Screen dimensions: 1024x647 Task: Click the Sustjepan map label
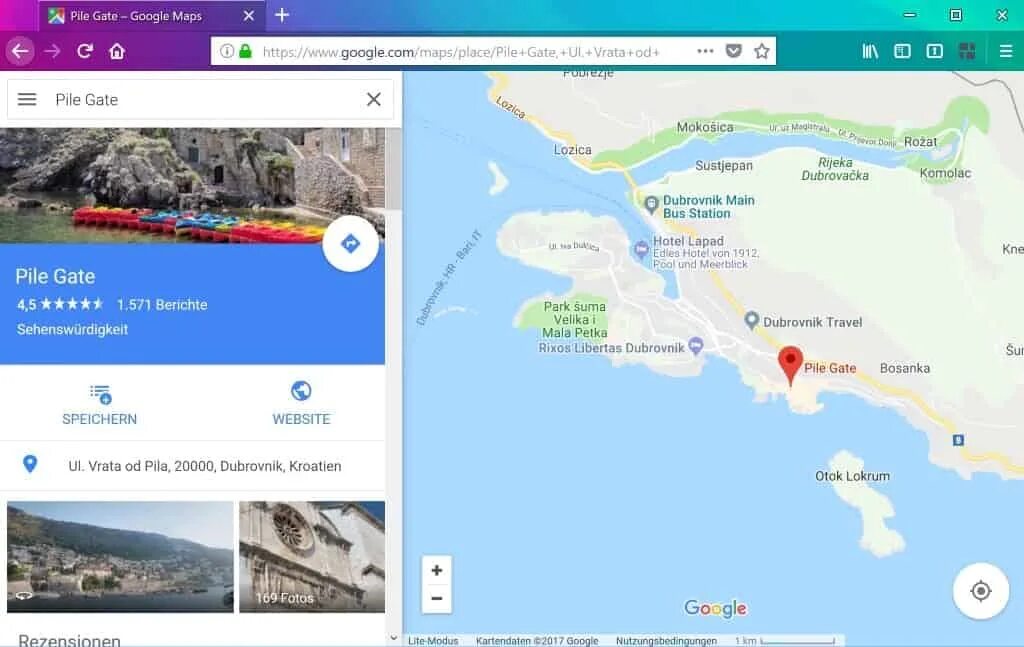[x=724, y=166]
